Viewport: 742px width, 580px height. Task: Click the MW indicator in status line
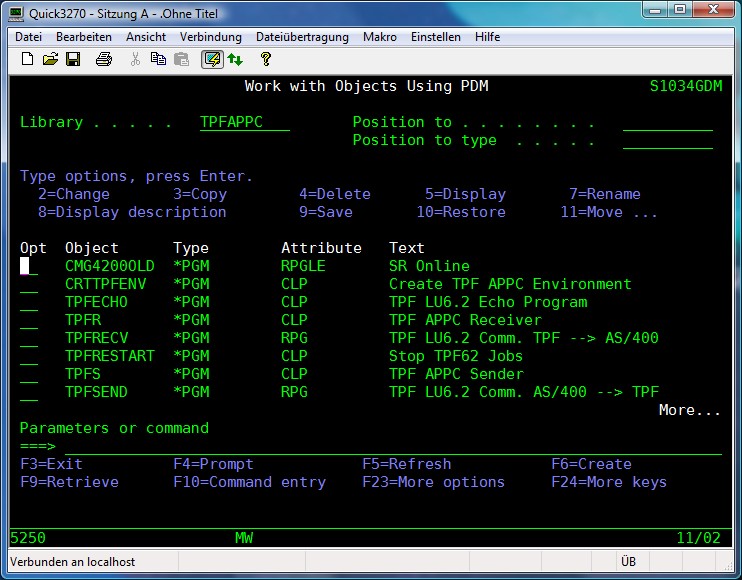(244, 538)
